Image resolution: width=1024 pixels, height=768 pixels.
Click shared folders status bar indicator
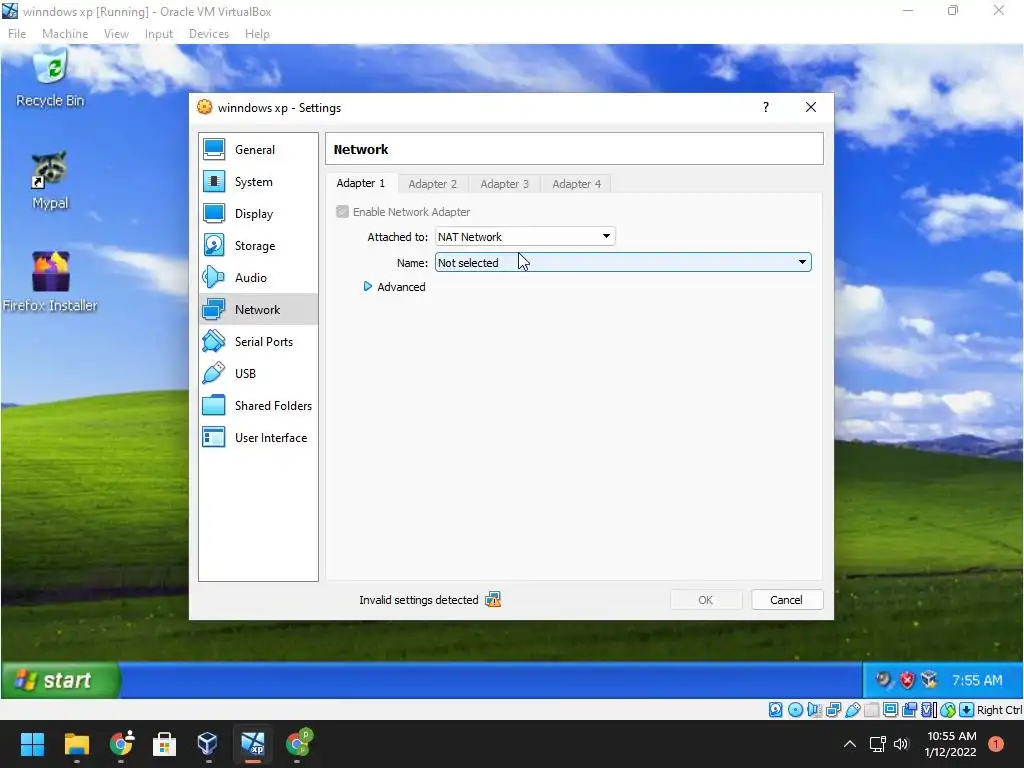[x=871, y=710]
